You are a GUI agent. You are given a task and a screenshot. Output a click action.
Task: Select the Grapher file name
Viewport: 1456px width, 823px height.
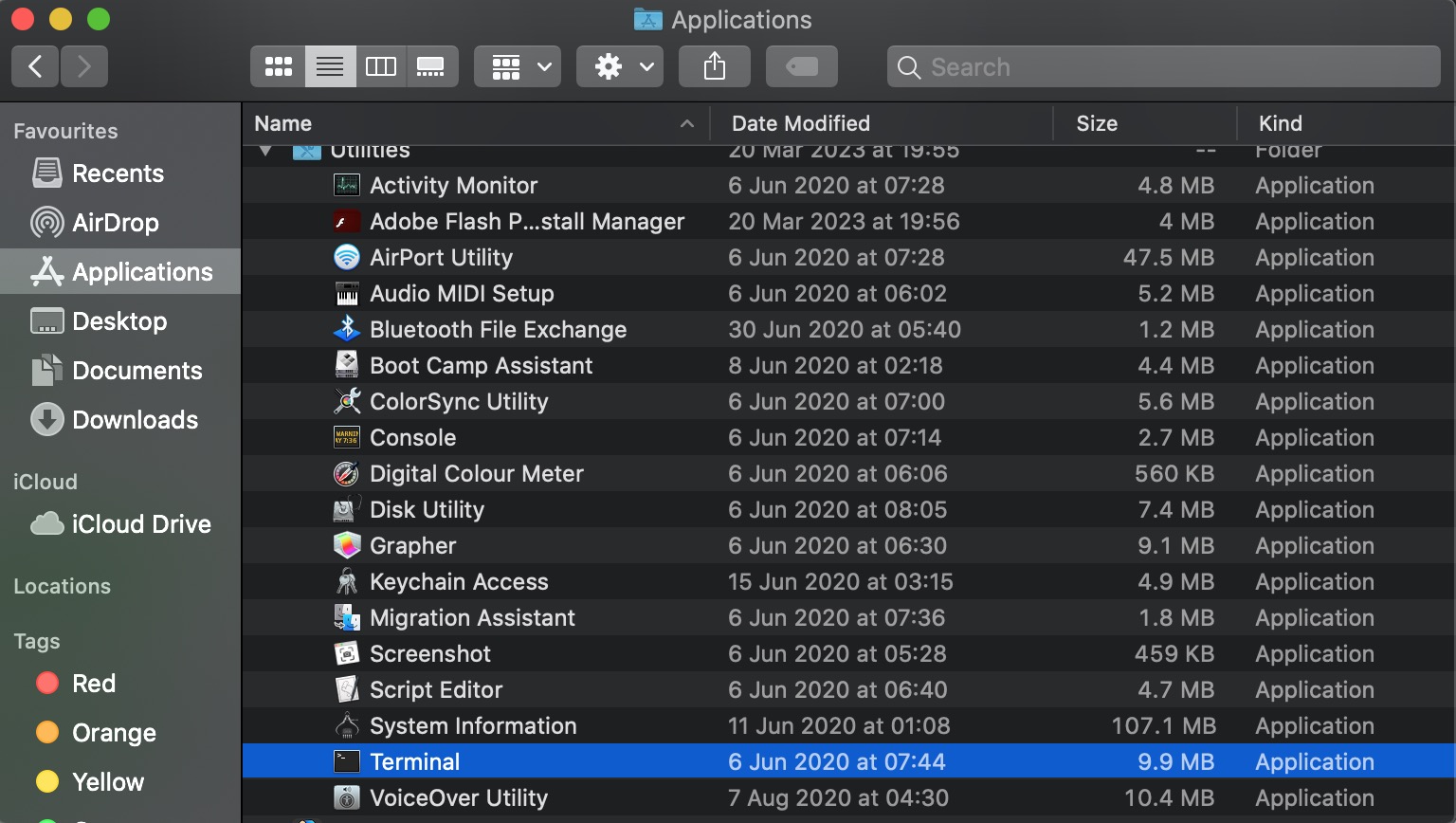(412, 545)
